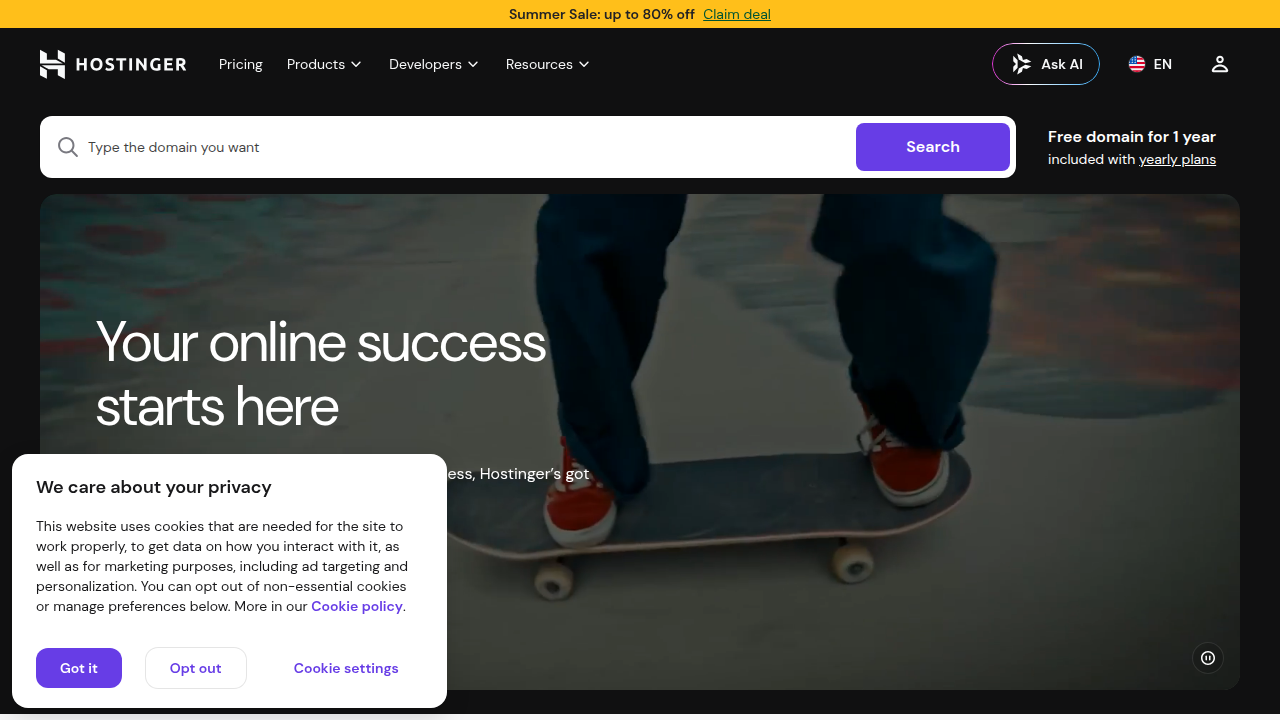Image resolution: width=1280 pixels, height=720 pixels.
Task: Pause the hero background video
Action: 1208,658
